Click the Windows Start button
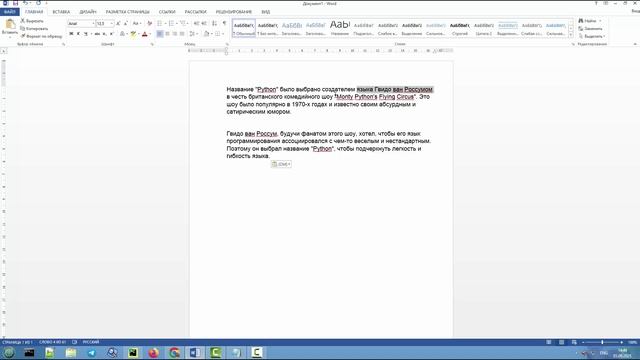The image size is (640, 360). (9, 353)
